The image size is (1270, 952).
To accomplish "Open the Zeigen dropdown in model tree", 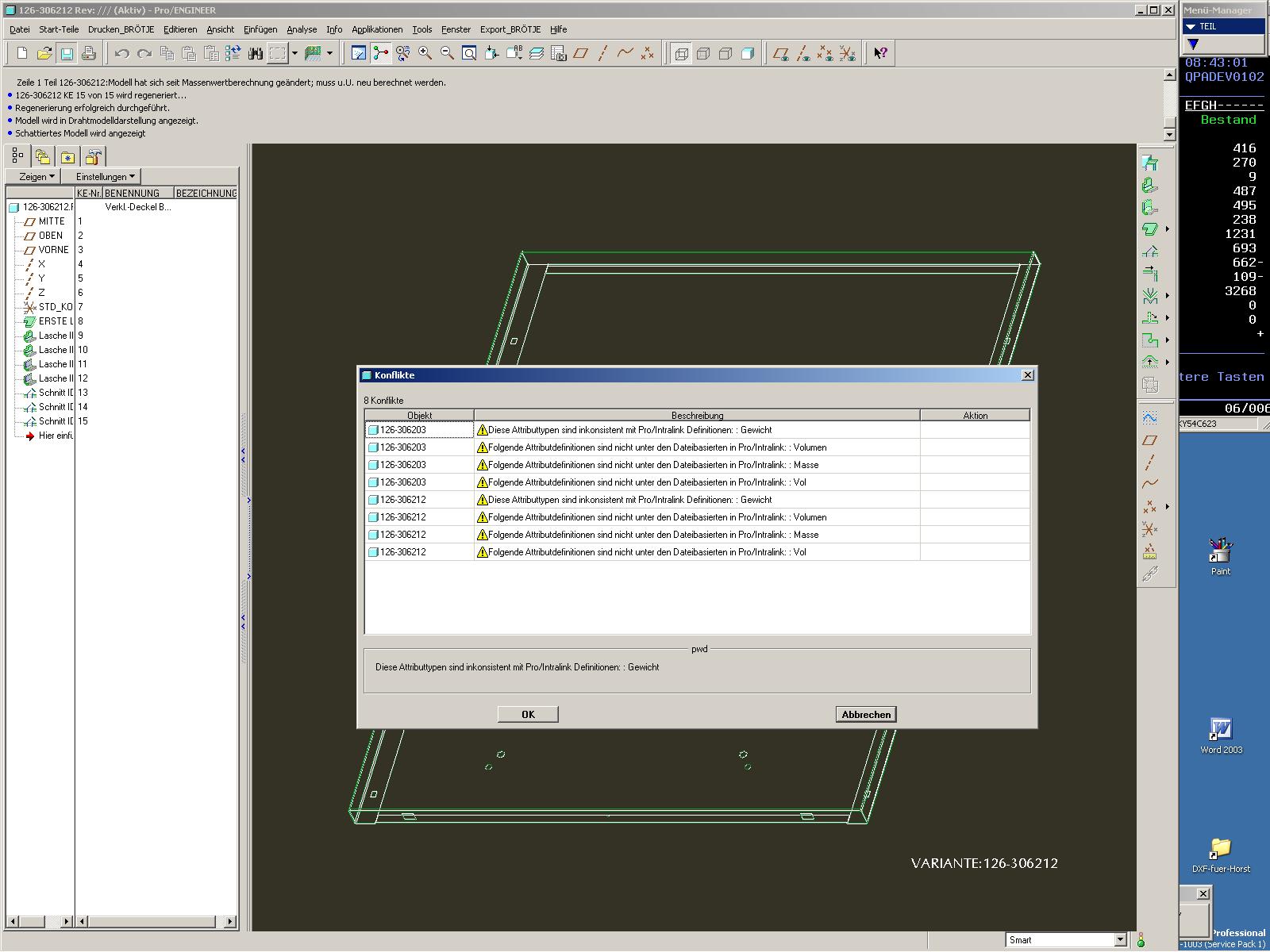I will pyautogui.click(x=33, y=176).
